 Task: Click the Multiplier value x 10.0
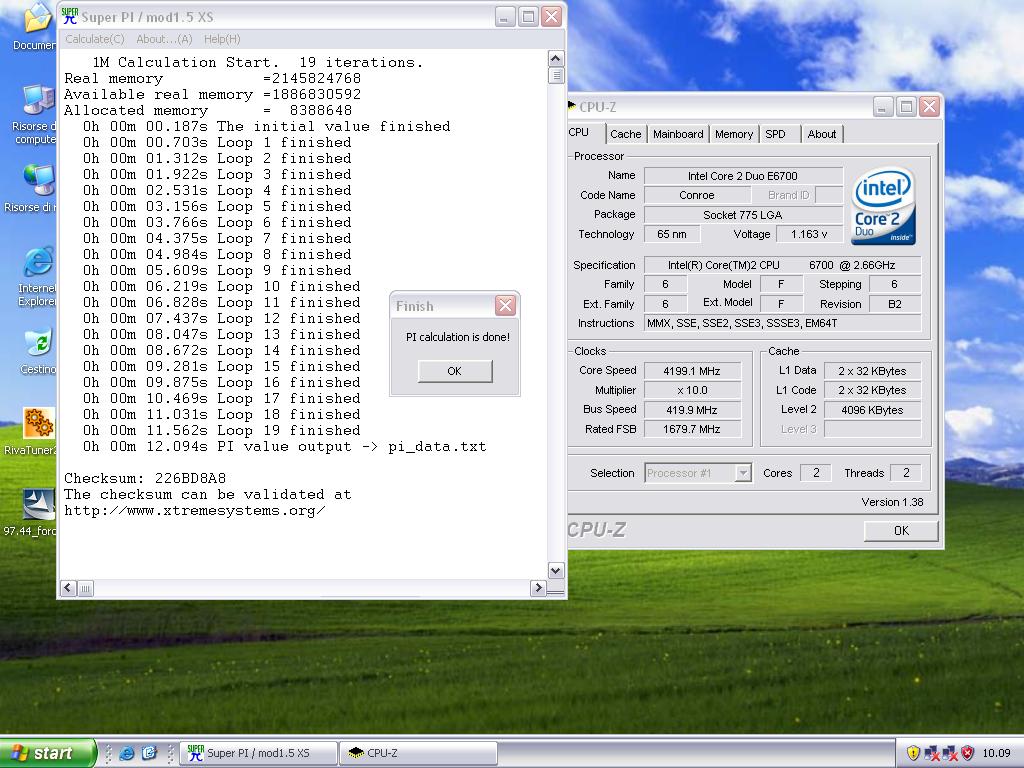[x=692, y=390]
